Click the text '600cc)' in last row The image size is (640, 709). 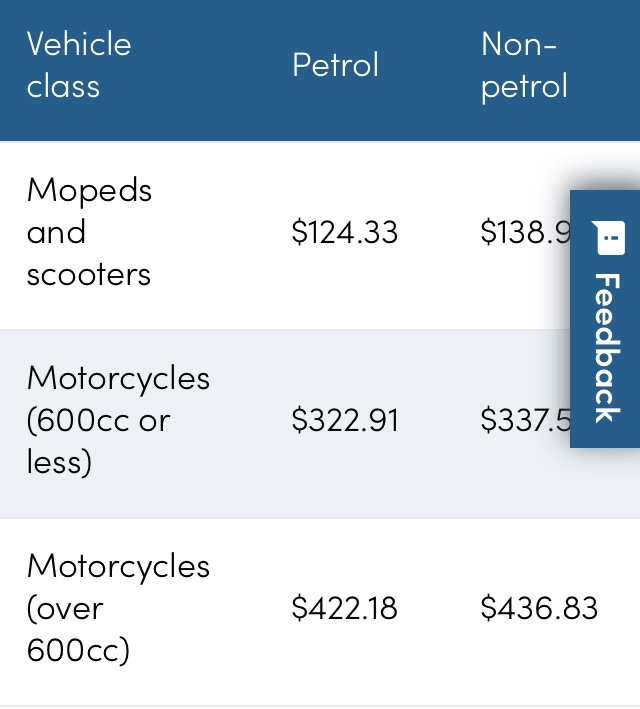pos(78,651)
